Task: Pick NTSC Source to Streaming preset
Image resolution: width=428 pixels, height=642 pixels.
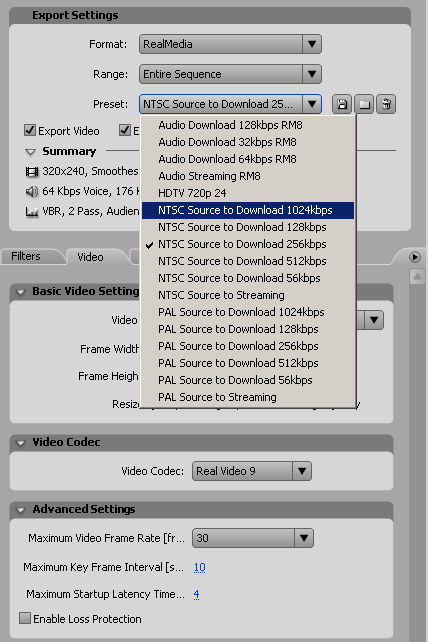Action: click(248, 295)
